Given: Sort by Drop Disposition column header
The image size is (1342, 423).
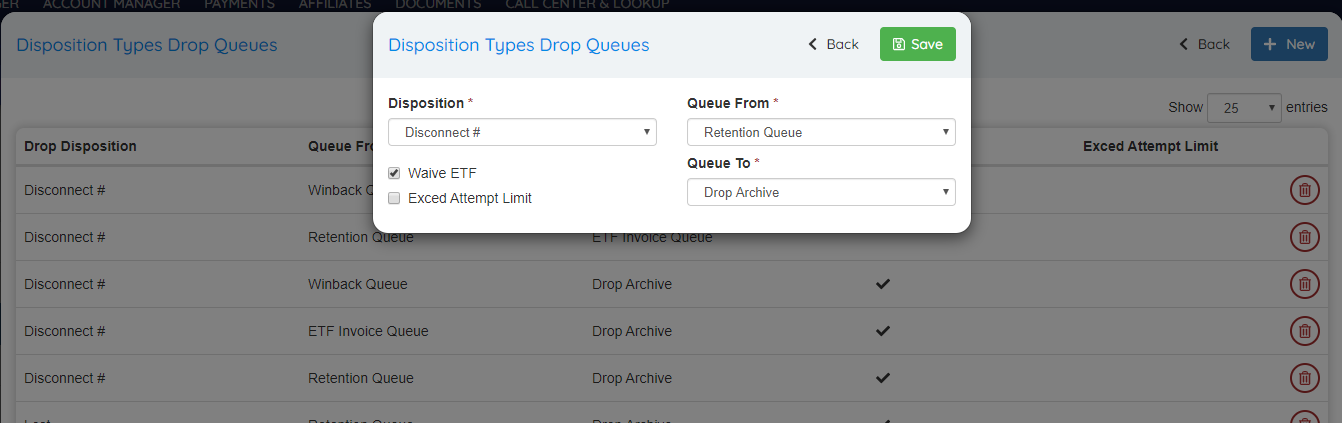Looking at the screenshot, I should 80,146.
